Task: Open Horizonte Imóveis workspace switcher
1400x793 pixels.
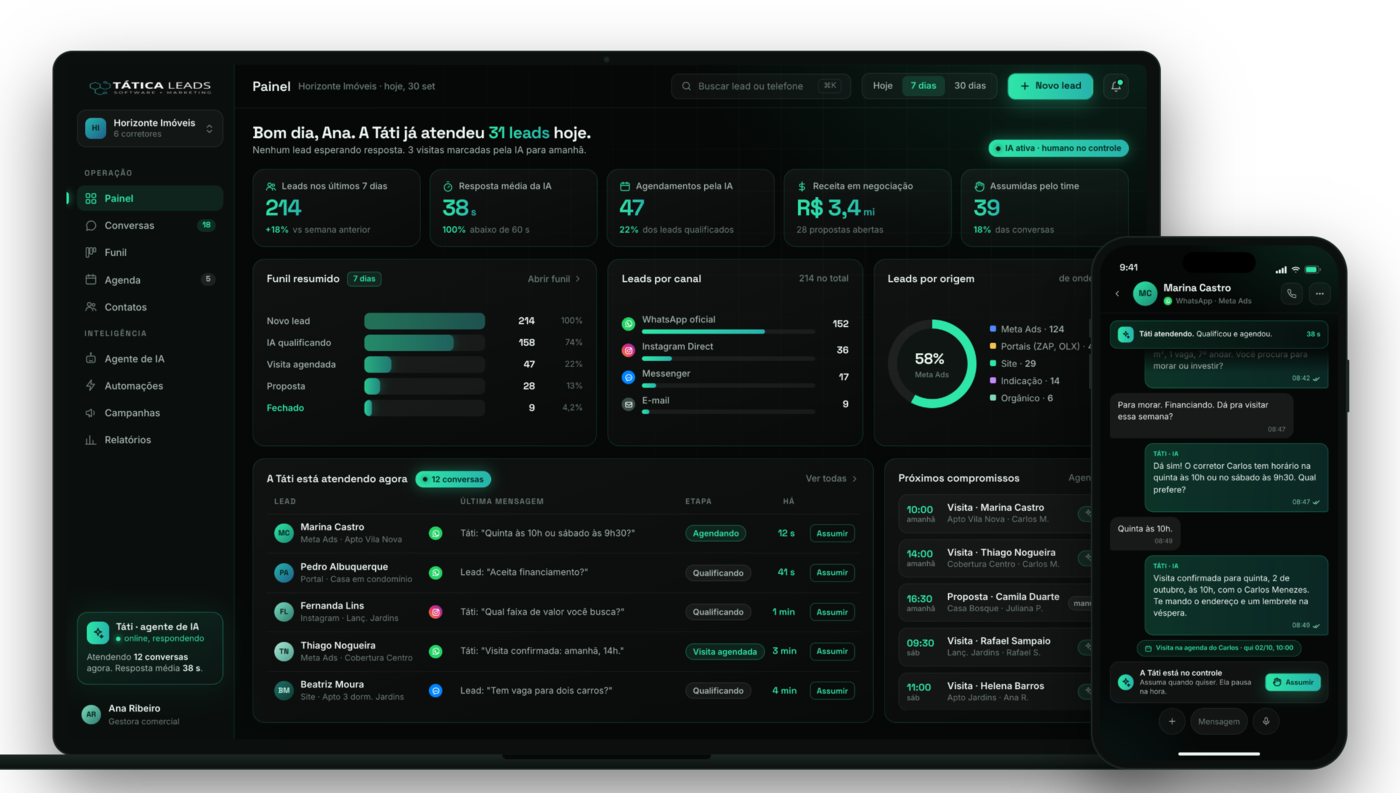Action: pyautogui.click(x=150, y=128)
